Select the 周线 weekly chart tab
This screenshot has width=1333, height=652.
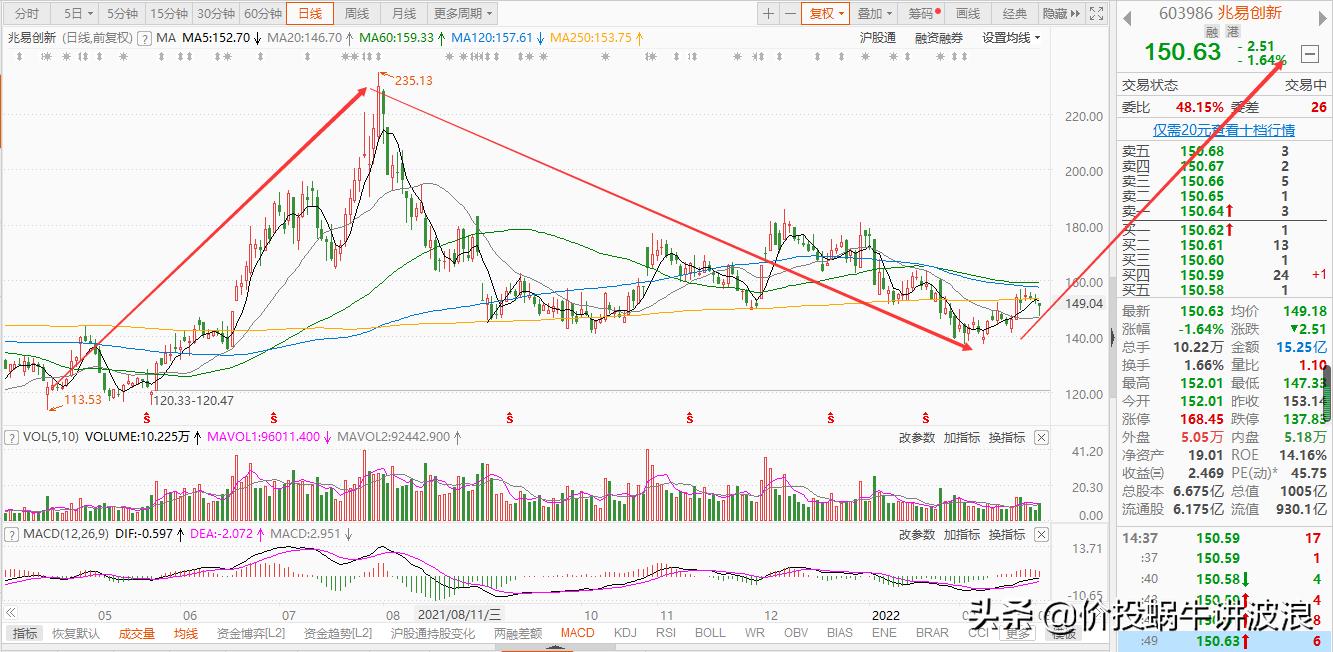pyautogui.click(x=357, y=14)
